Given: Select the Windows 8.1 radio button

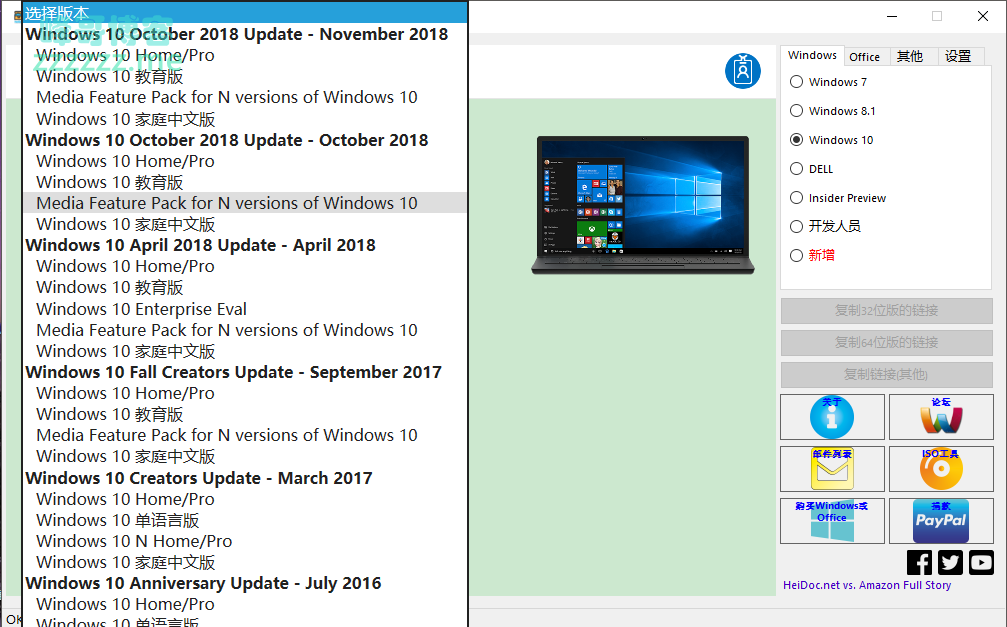Looking at the screenshot, I should (x=796, y=110).
